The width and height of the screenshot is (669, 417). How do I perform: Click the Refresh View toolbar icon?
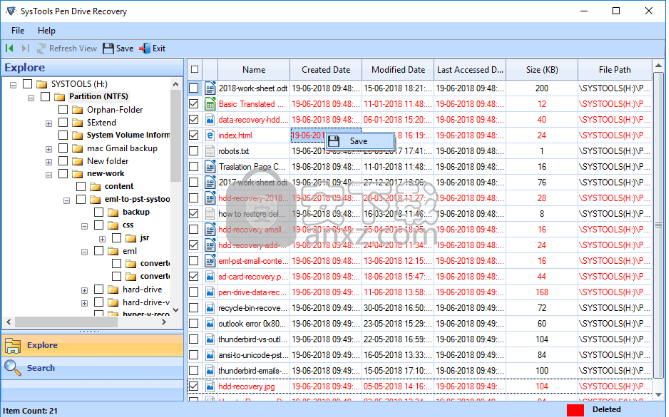pos(41,48)
